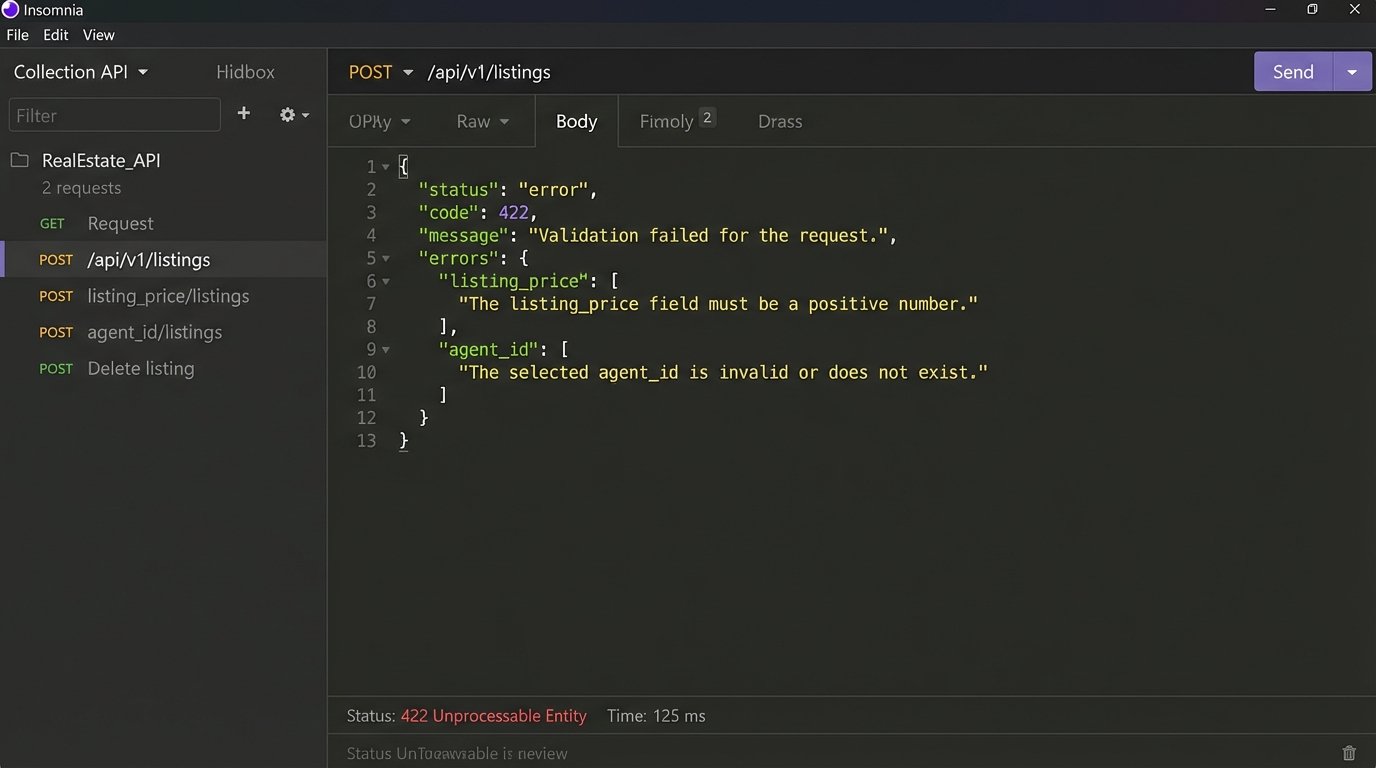Open the Collection API dropdown

click(x=81, y=71)
